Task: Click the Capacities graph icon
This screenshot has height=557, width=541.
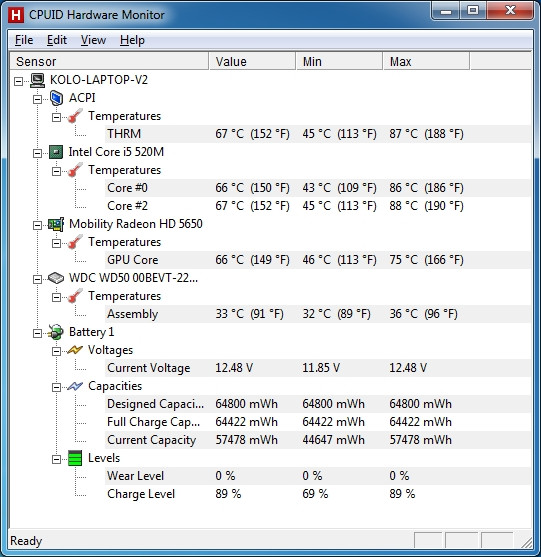Action: pyautogui.click(x=75, y=386)
